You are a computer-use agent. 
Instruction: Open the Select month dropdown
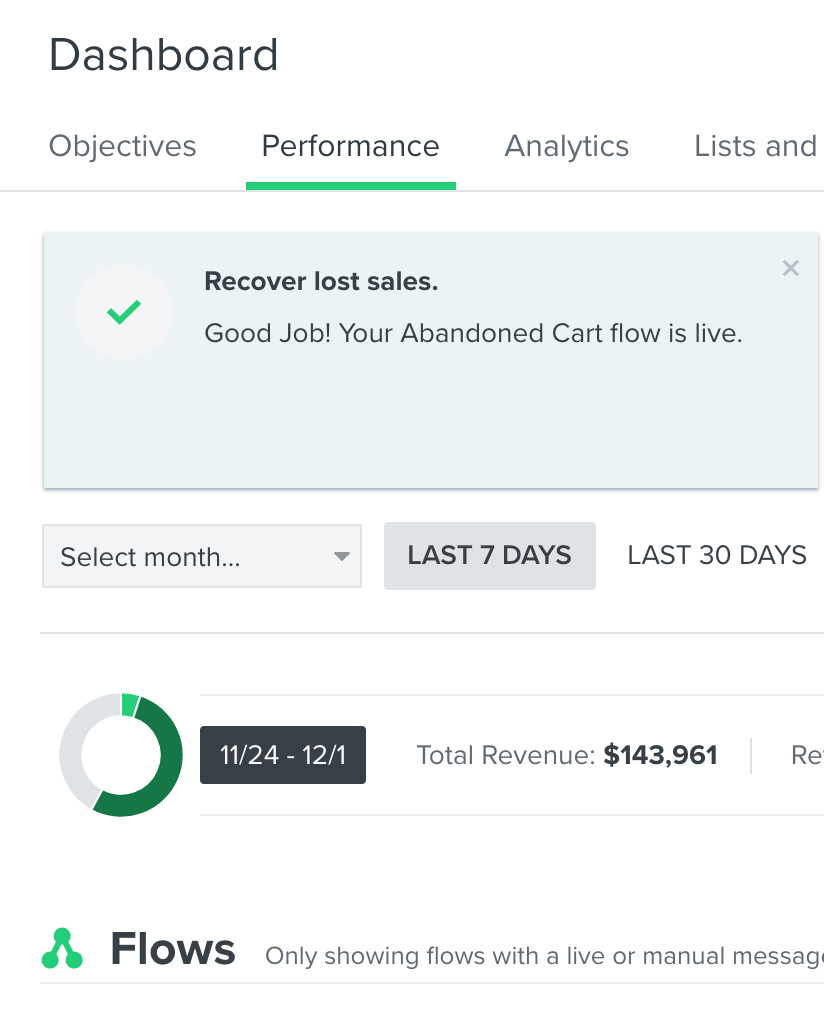201,557
